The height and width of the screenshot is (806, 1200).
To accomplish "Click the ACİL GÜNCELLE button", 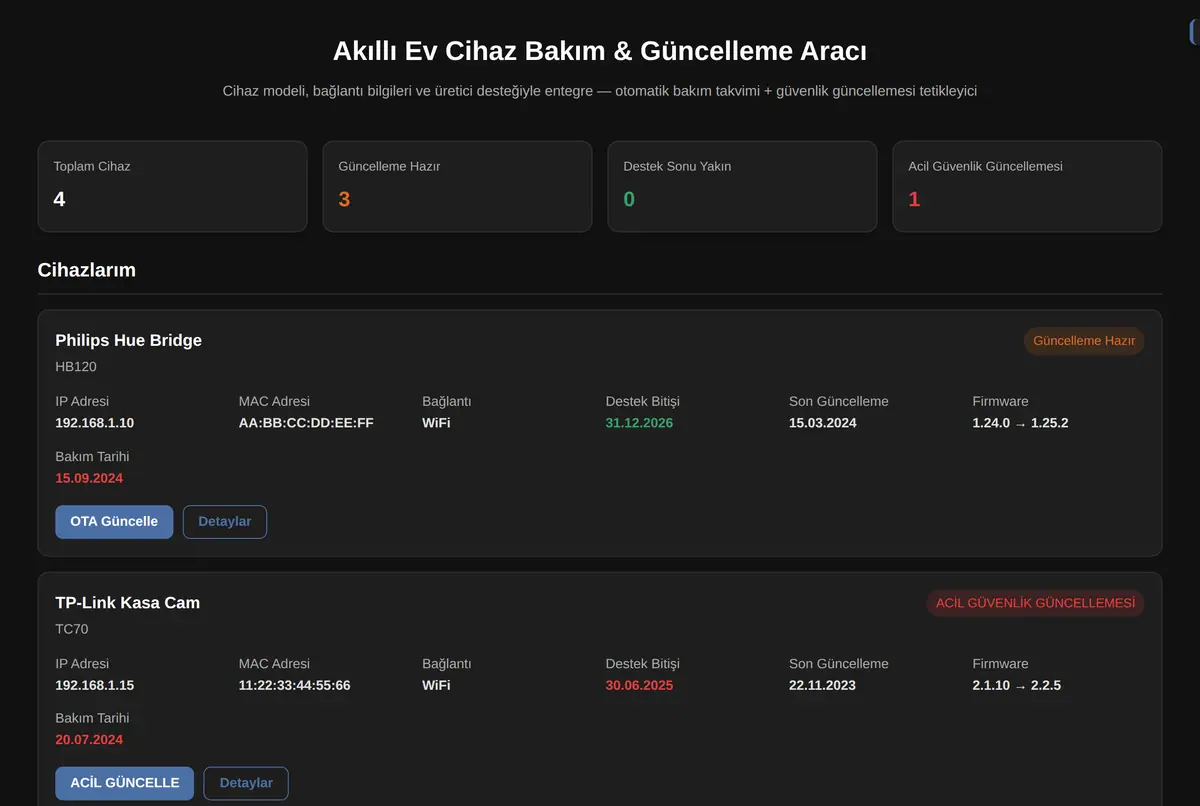I will click(125, 783).
